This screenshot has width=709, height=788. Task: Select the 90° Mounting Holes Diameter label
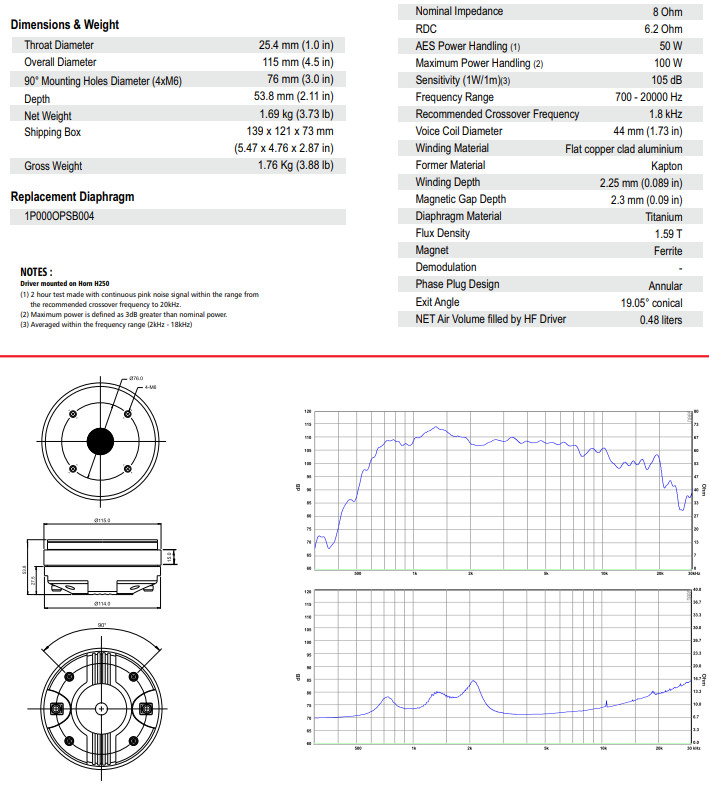103,80
